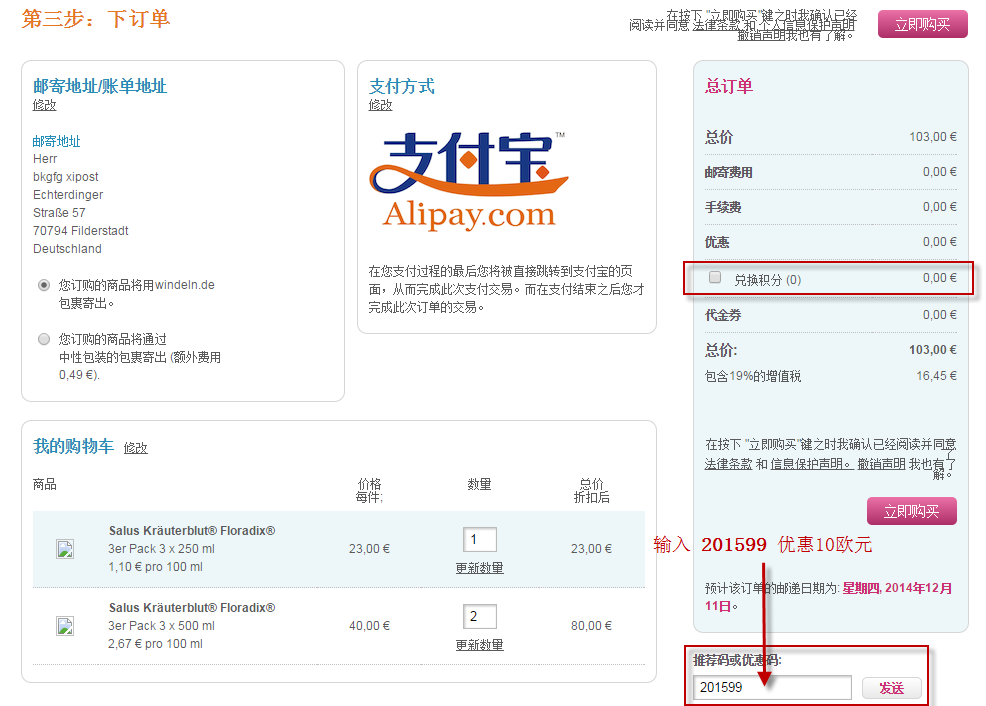Click the 立即购买 button in the order summary

tap(911, 511)
